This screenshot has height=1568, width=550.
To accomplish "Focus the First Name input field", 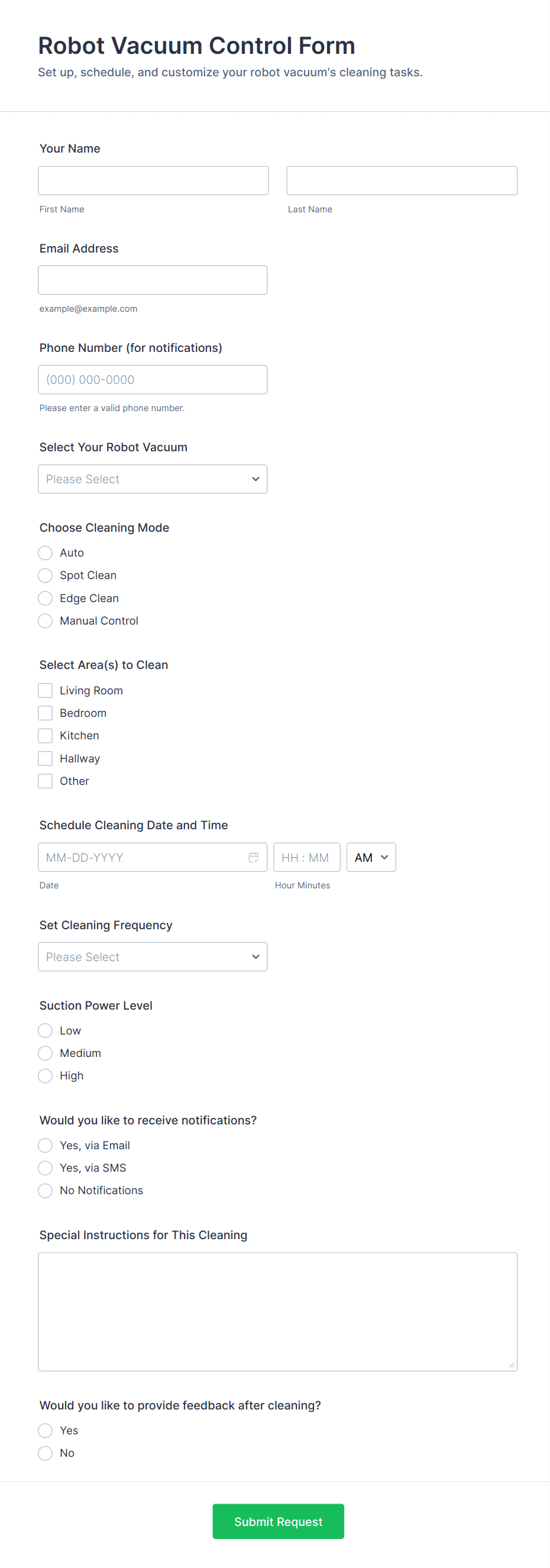I will 153,181.
